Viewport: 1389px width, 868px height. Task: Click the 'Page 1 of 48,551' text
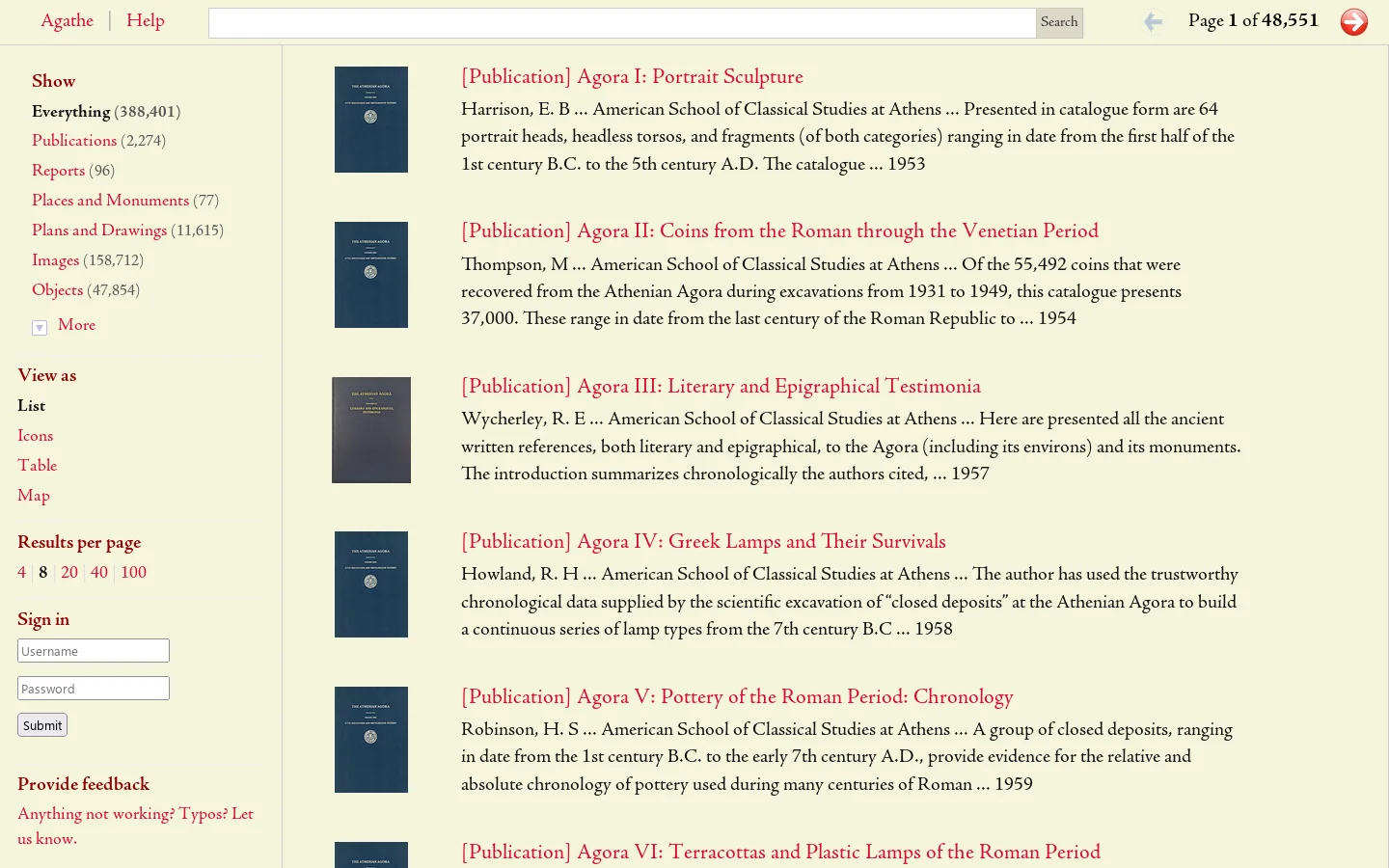point(1253,21)
